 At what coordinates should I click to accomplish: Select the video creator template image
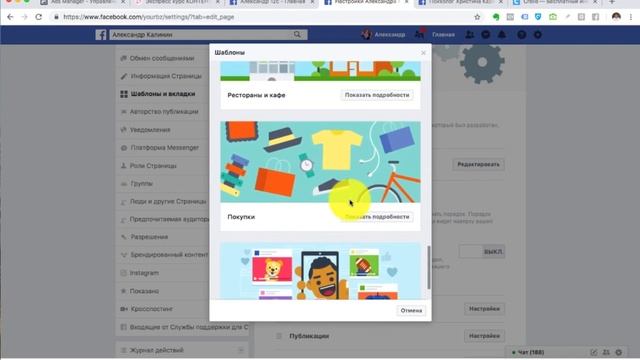coord(320,271)
